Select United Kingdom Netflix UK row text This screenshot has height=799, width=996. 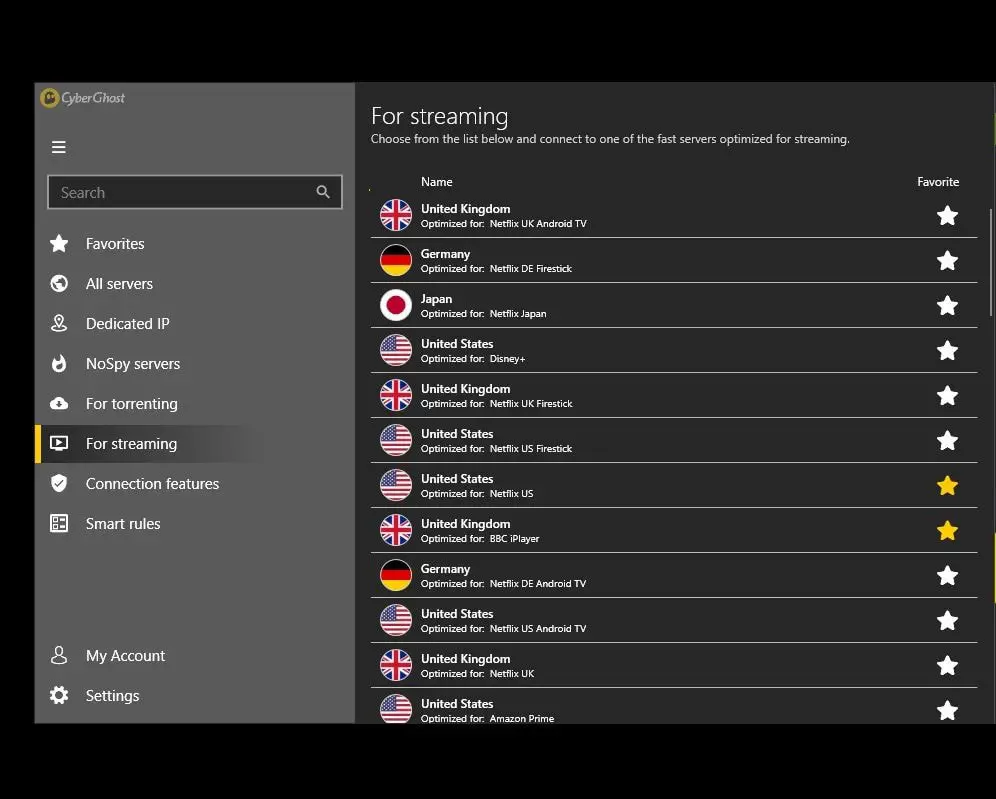click(478, 666)
